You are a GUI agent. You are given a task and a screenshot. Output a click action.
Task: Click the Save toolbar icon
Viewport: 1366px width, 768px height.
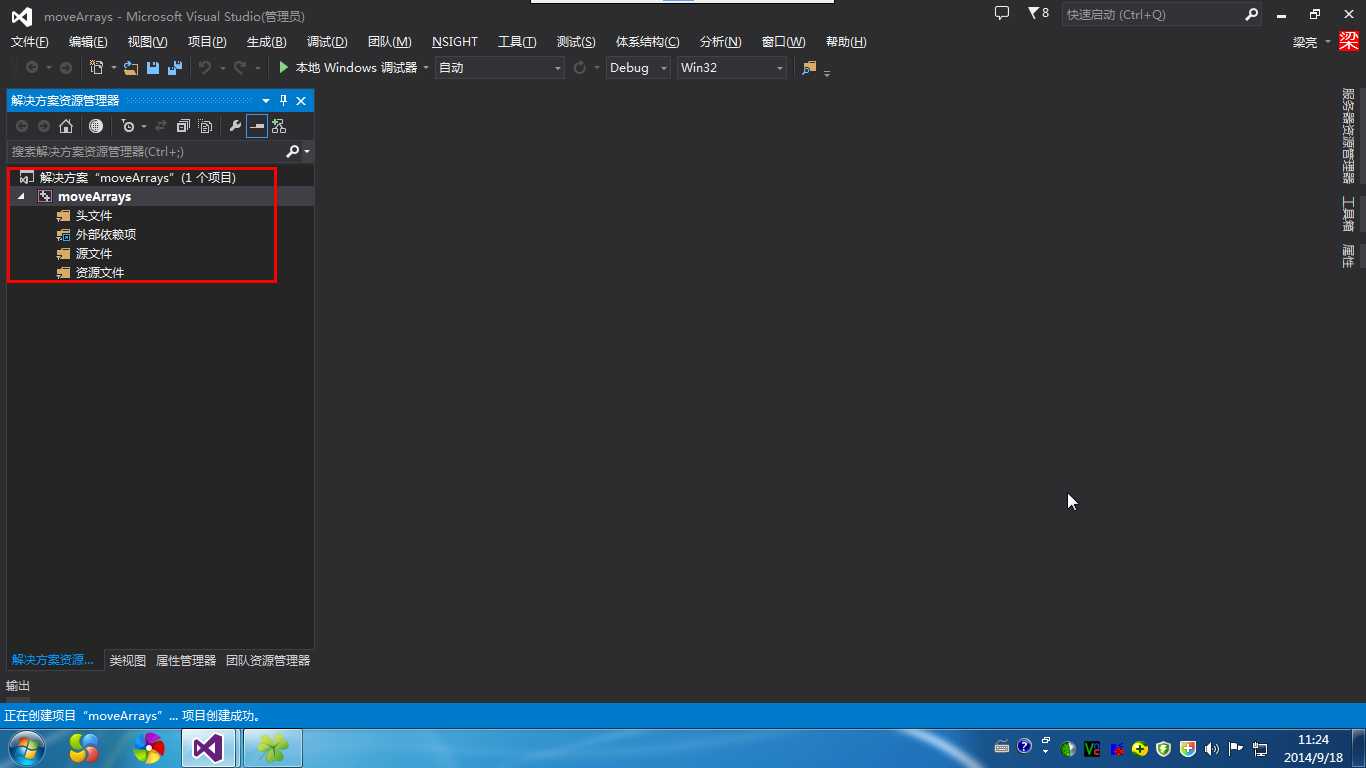(153, 67)
